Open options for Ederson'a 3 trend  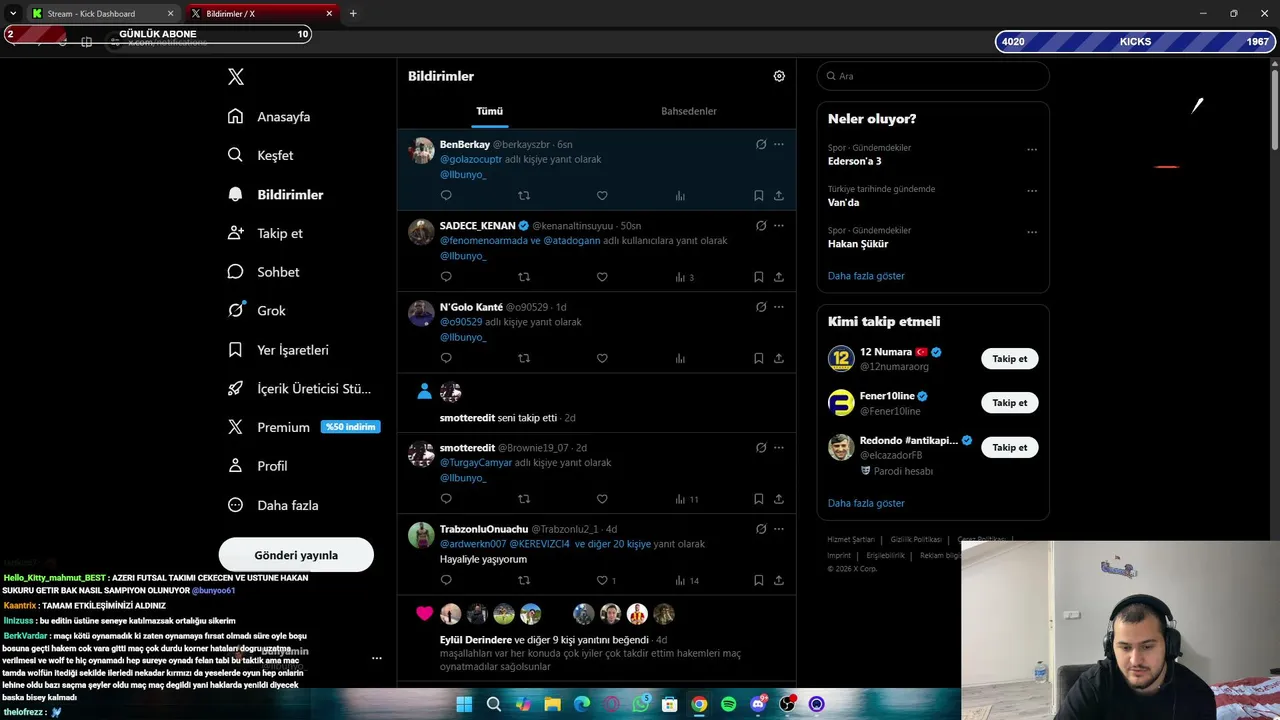click(x=1032, y=150)
